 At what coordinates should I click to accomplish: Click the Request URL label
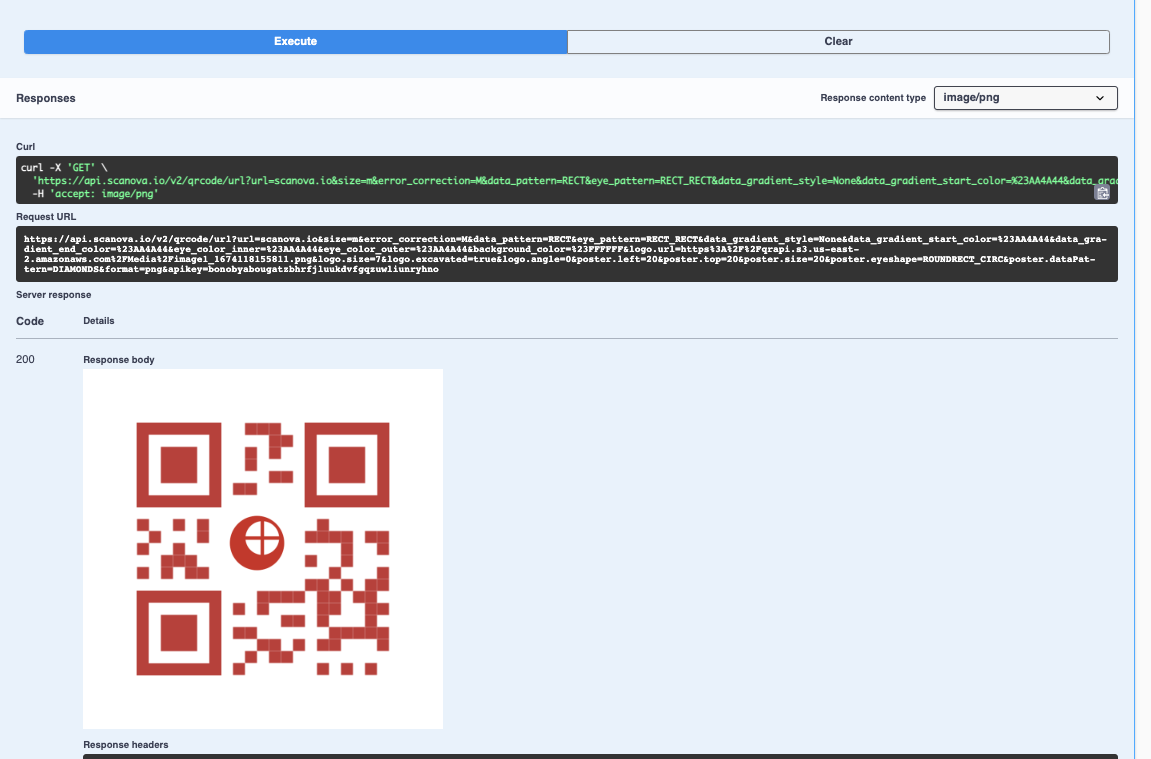[x=46, y=217]
